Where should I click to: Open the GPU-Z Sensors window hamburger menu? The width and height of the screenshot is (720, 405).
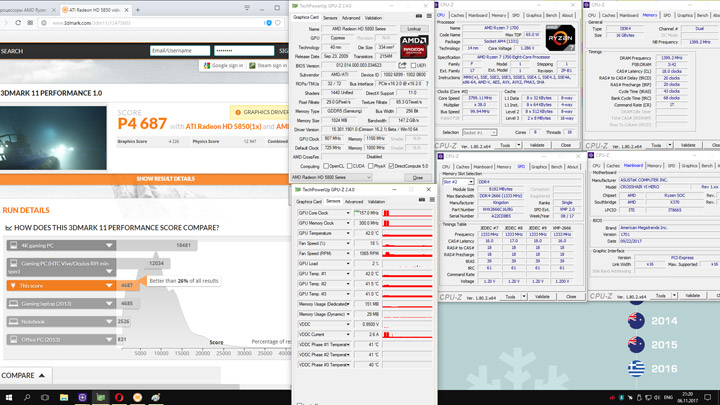pos(432,200)
